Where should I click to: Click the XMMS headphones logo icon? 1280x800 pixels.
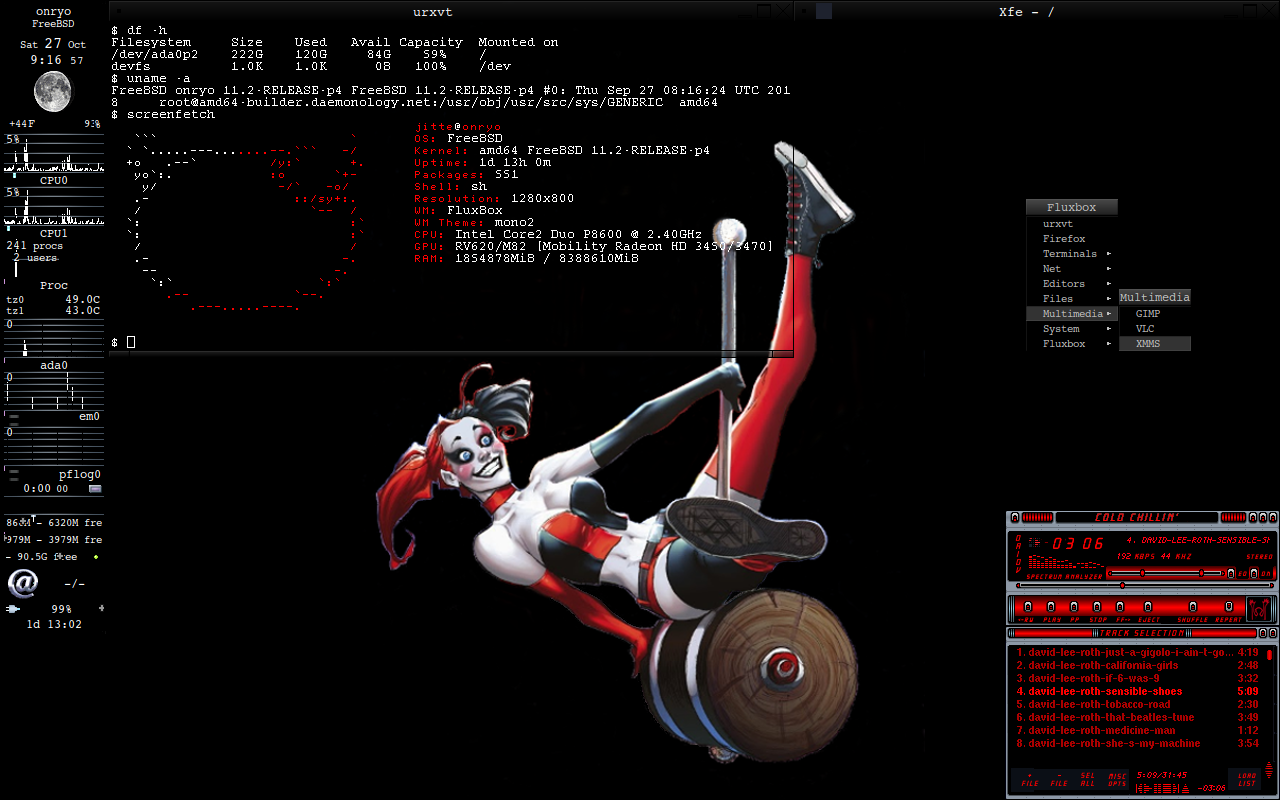pyautogui.click(x=1258, y=608)
